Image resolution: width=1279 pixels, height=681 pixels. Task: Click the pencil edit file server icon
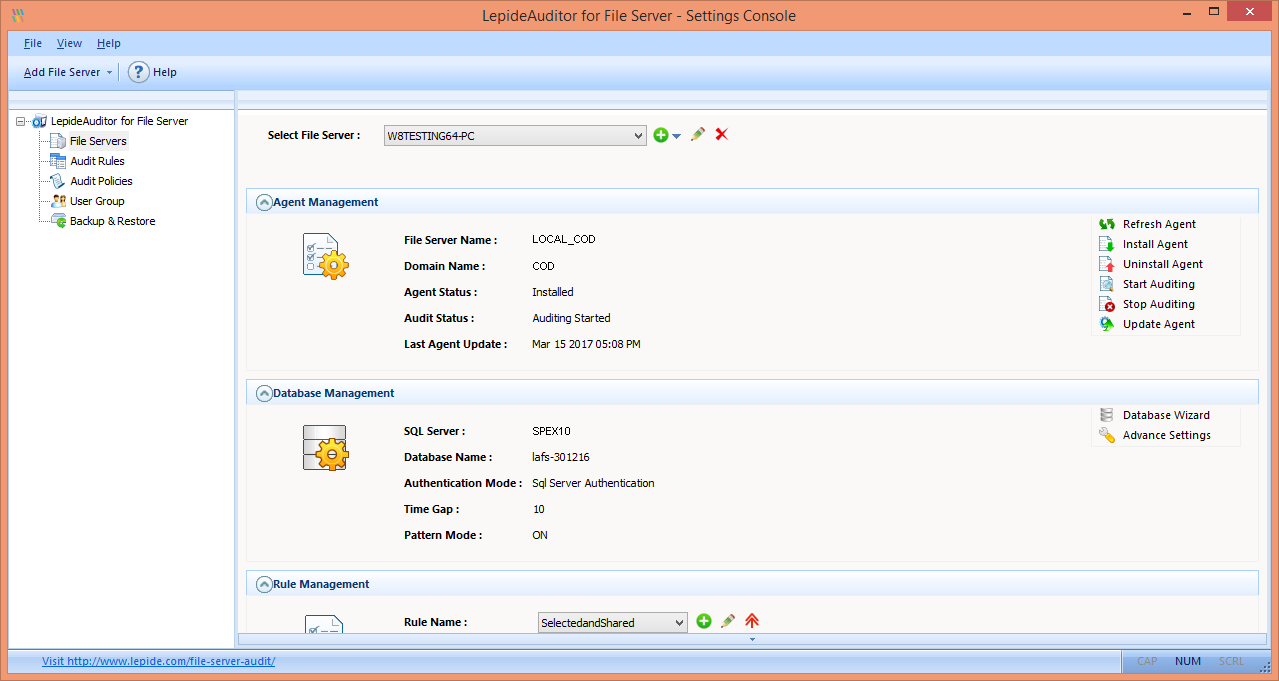698,134
